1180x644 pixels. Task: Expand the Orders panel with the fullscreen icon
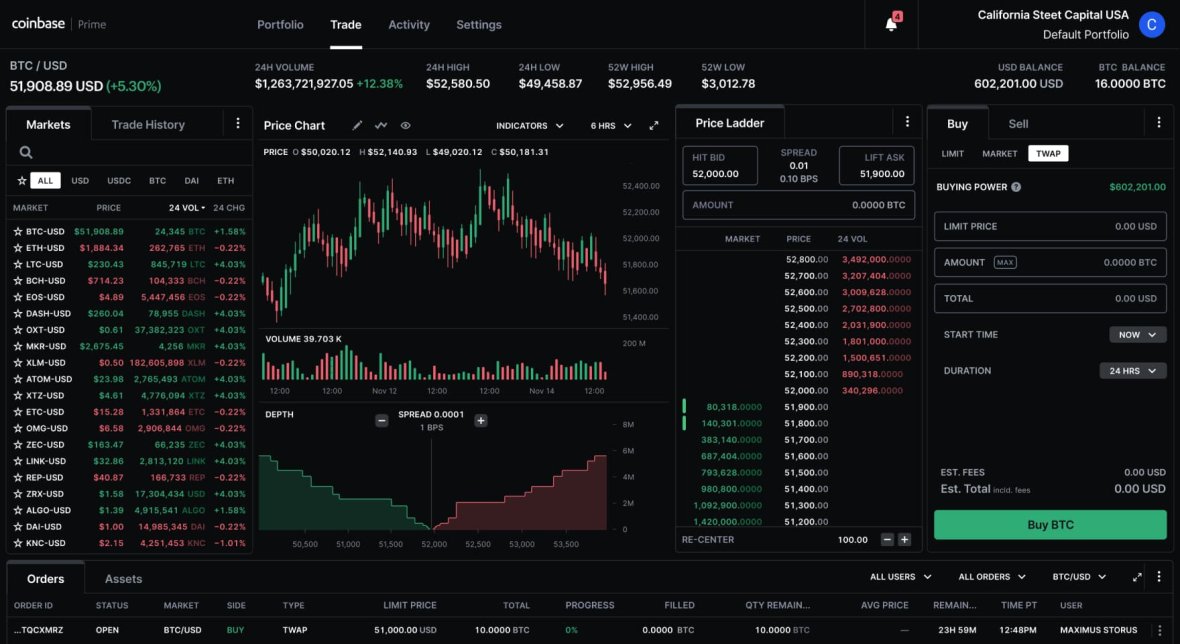click(x=1136, y=576)
